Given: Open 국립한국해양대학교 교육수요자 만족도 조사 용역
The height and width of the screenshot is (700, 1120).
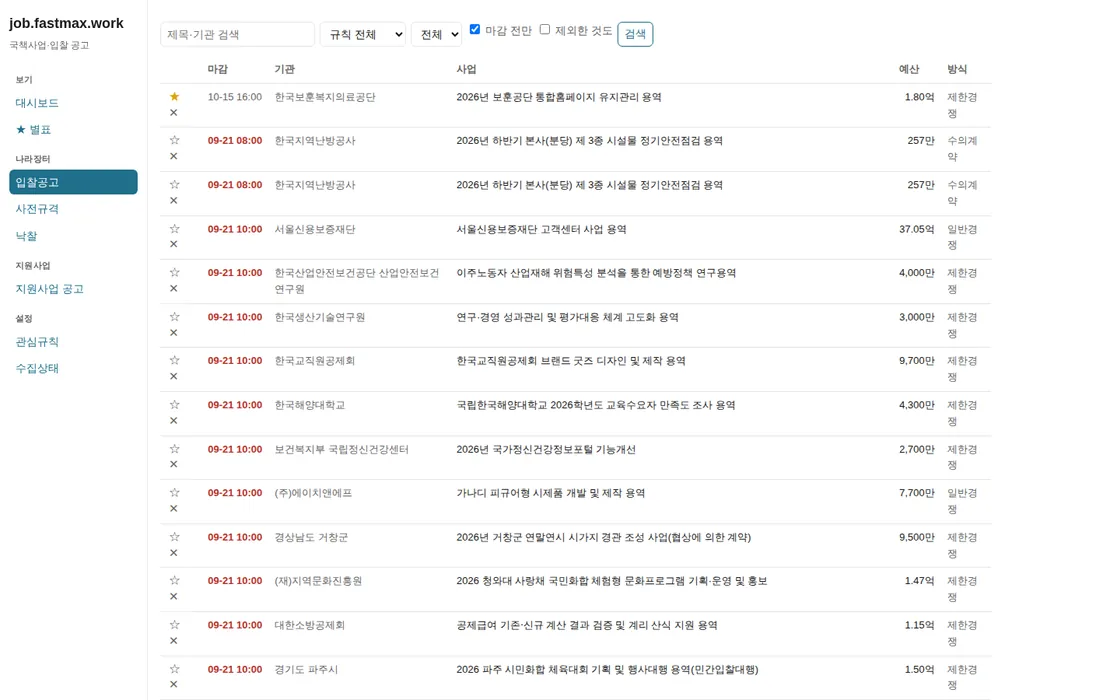Looking at the screenshot, I should pos(596,404).
